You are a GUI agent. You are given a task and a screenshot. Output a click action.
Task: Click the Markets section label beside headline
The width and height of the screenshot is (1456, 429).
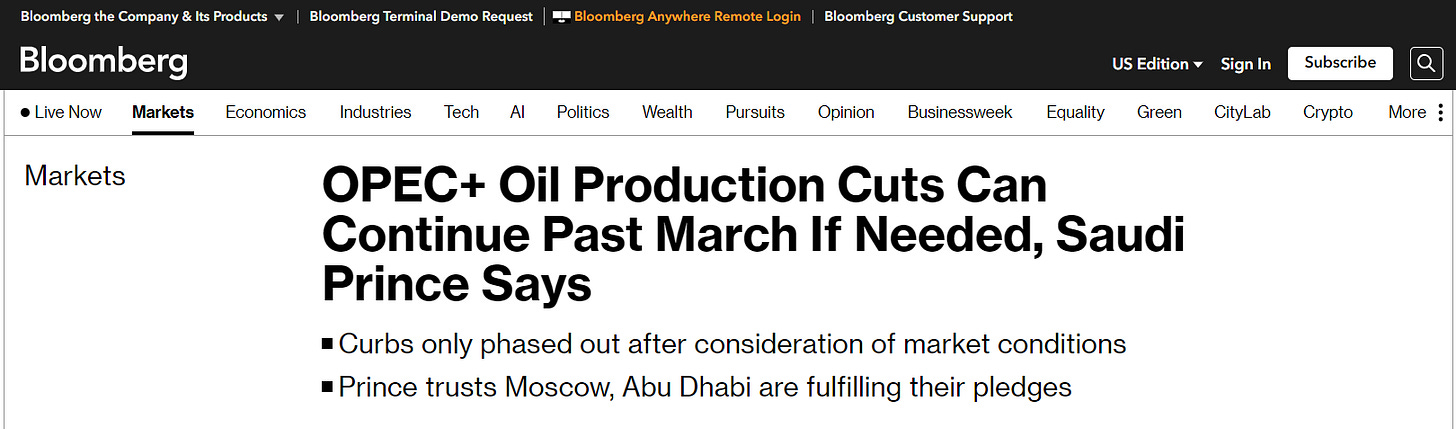click(x=75, y=176)
